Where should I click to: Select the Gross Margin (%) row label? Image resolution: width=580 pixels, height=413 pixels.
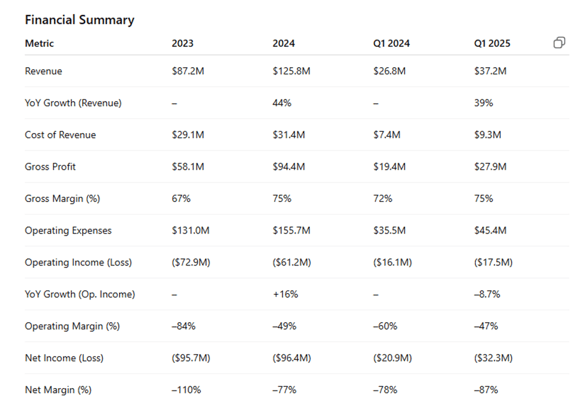click(x=63, y=199)
